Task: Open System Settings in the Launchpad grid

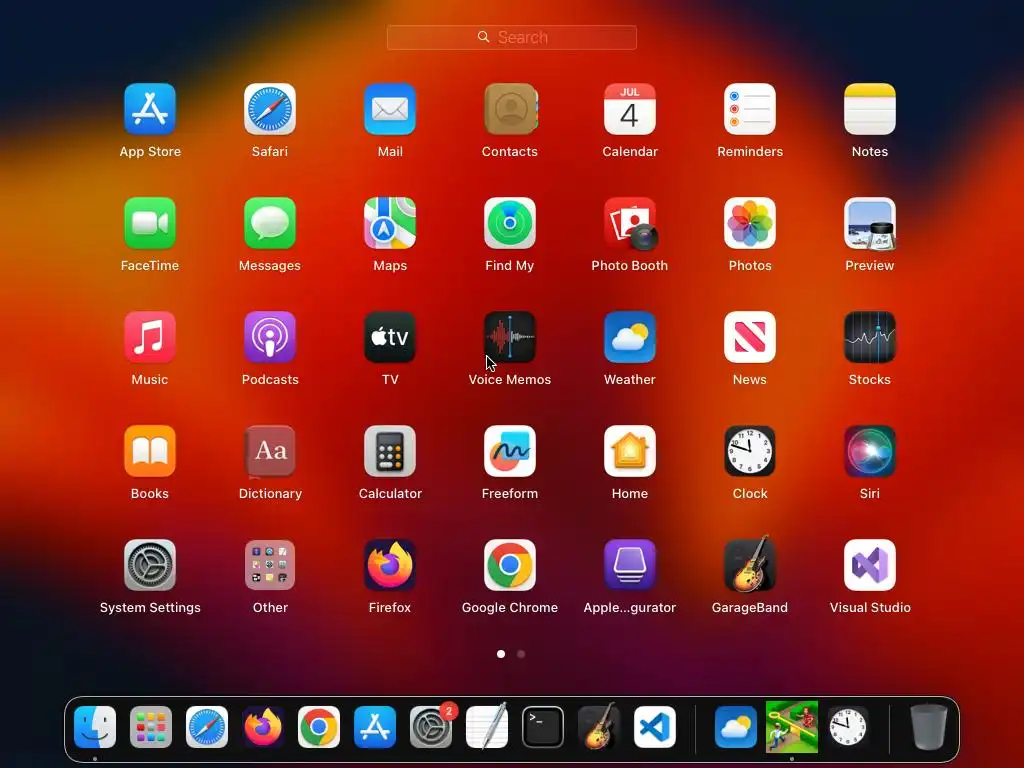Action: point(150,565)
